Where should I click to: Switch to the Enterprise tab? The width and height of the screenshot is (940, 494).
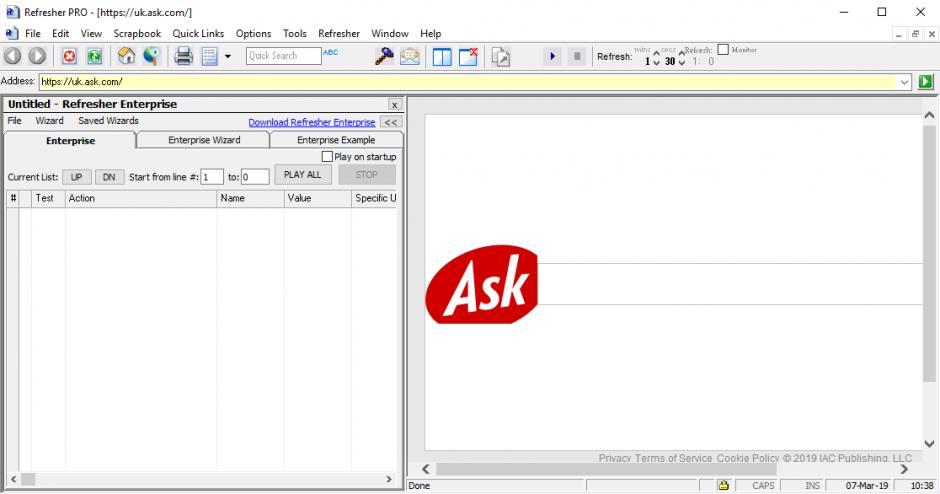pos(70,140)
